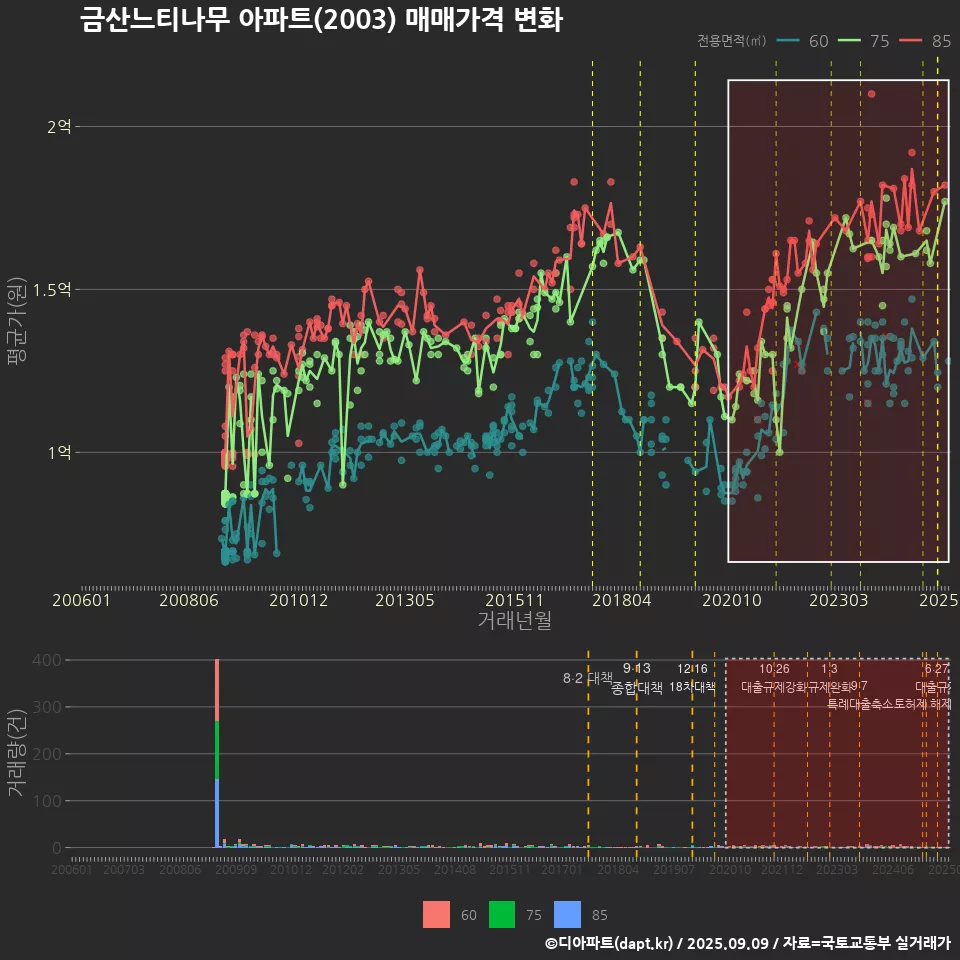Click the 자료=국토교통부 실거래가 footer text

tap(866, 943)
